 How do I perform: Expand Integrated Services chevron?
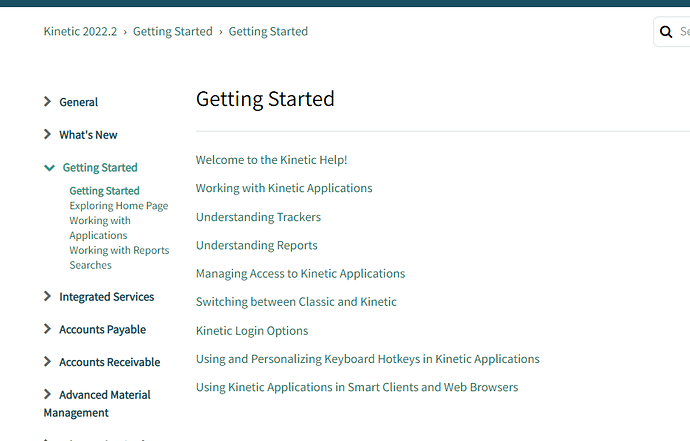48,296
